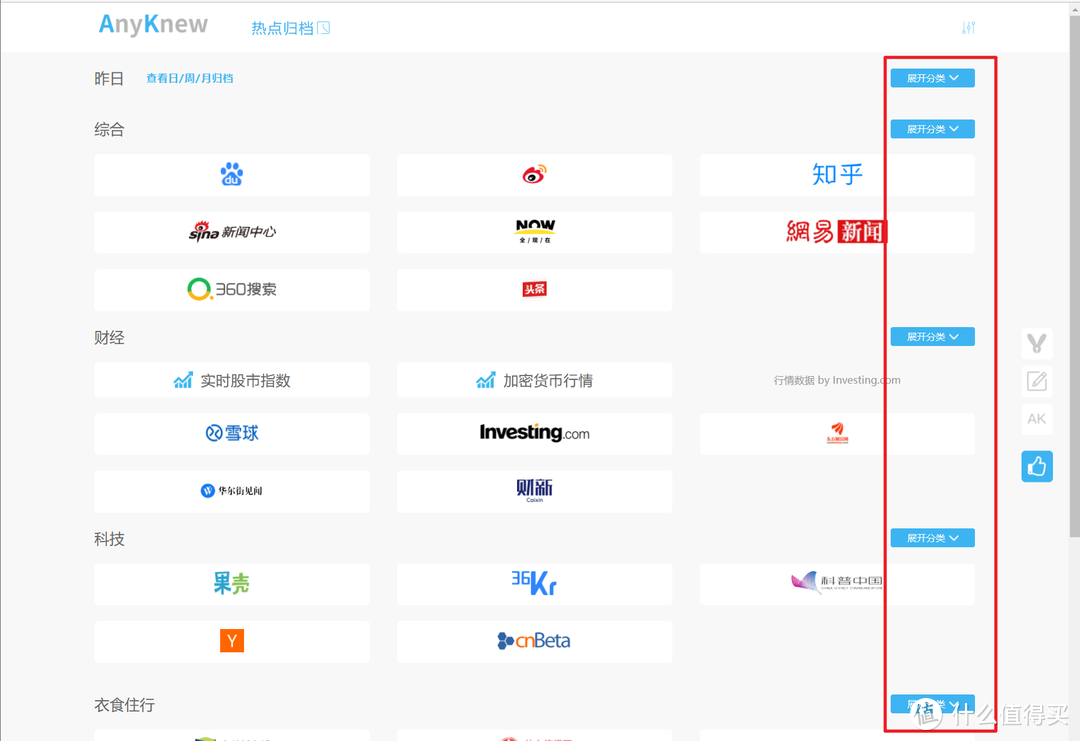Click the 综合 section heading
The height and width of the screenshot is (741, 1080).
coord(110,129)
